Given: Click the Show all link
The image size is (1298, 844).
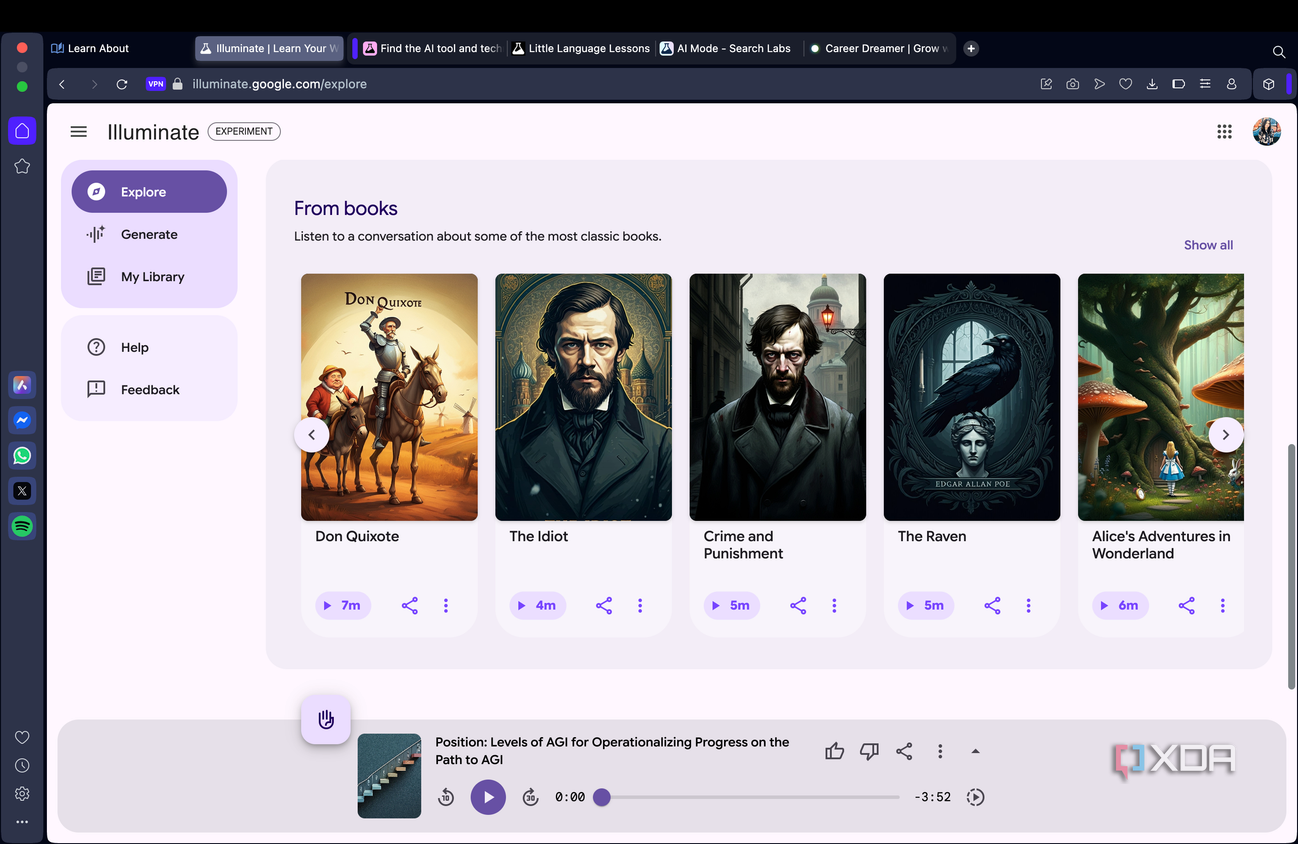Looking at the screenshot, I should pos(1208,245).
